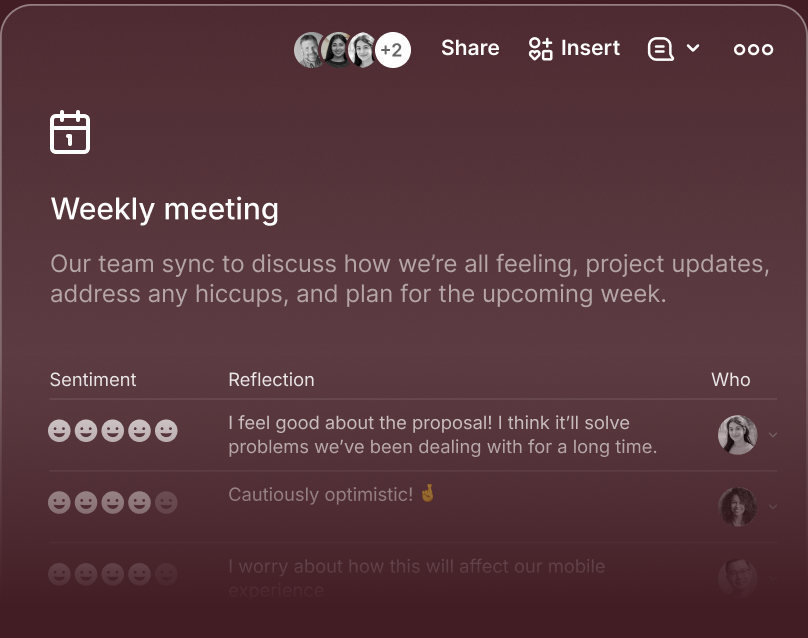The image size is (808, 638).
Task: Click the first collaborator avatar in the top bar
Action: pos(310,50)
